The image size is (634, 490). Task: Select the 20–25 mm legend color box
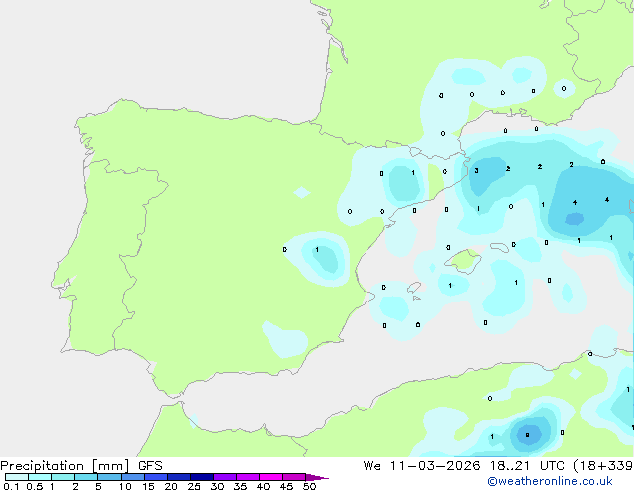pos(179,477)
